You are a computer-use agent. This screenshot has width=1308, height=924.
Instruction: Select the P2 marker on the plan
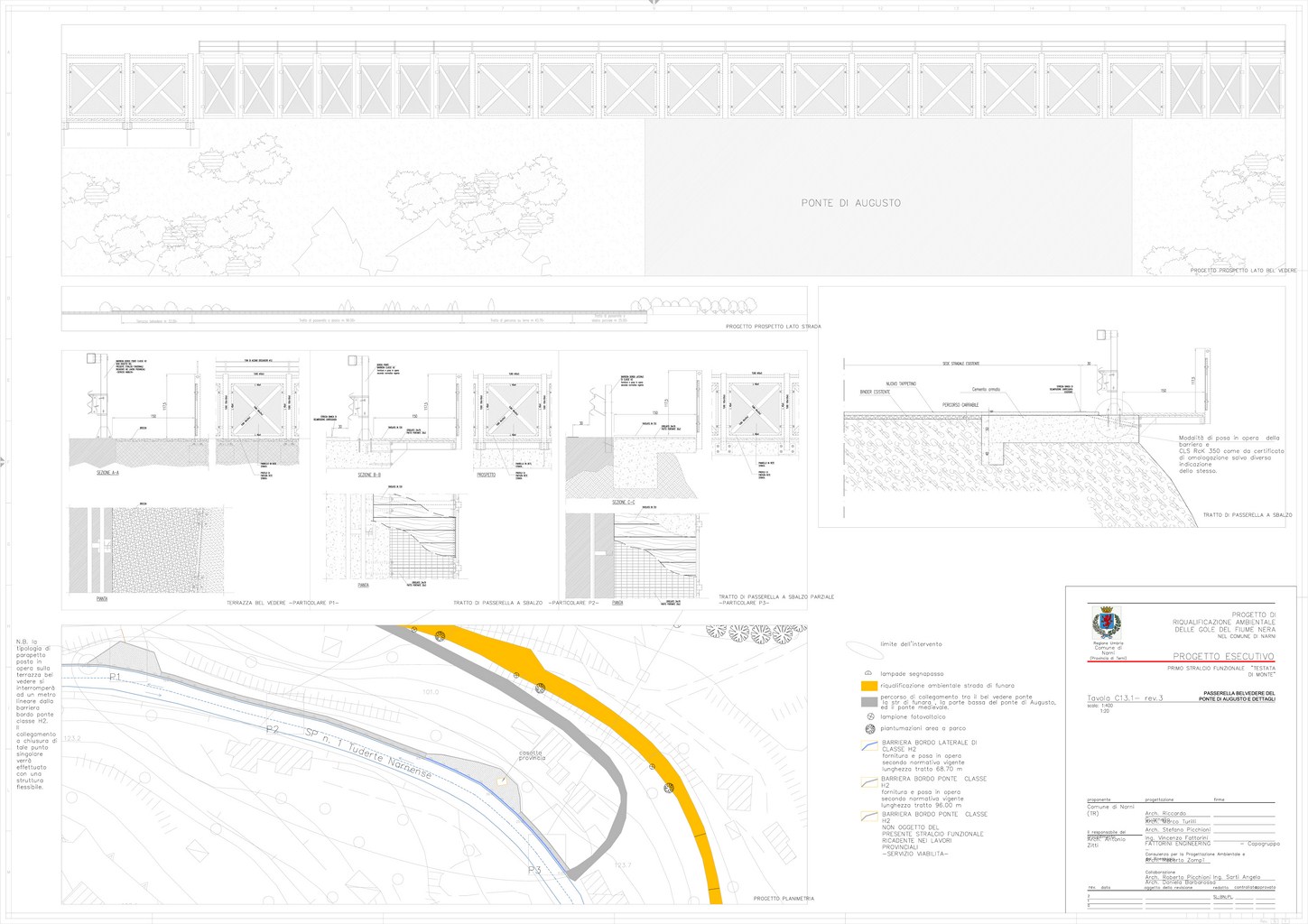[x=273, y=729]
